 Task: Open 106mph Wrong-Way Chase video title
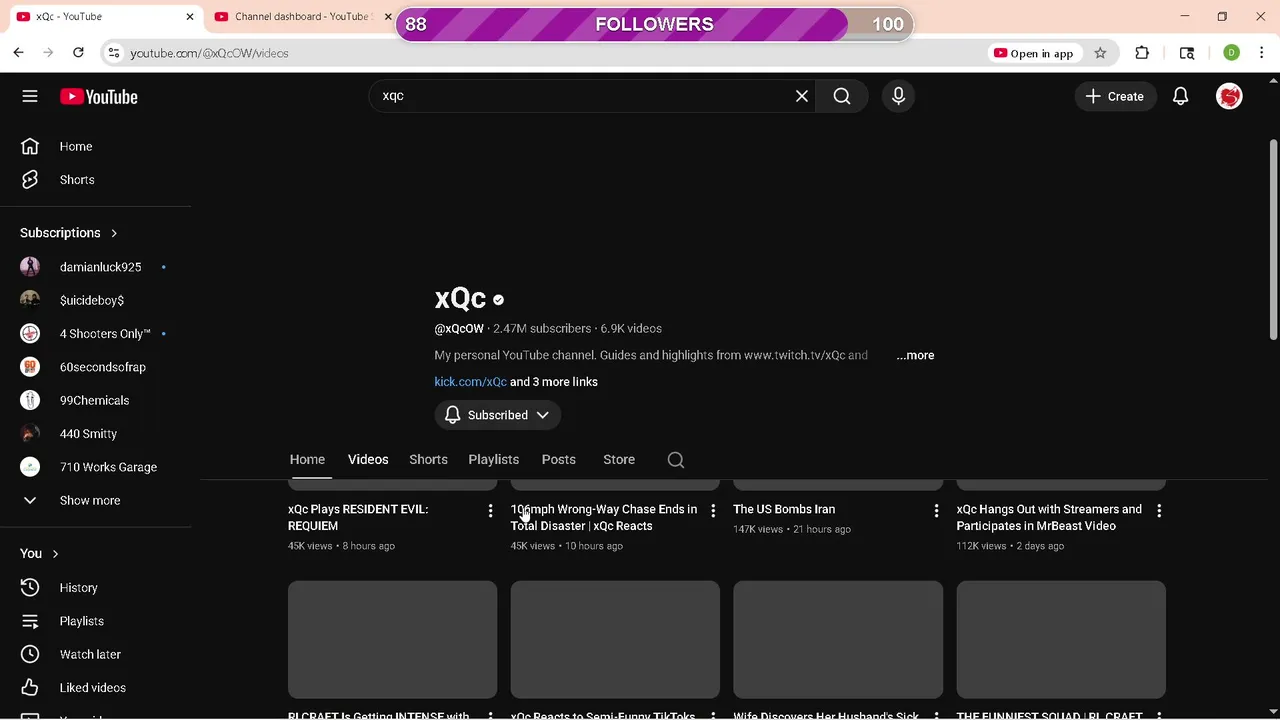point(604,517)
